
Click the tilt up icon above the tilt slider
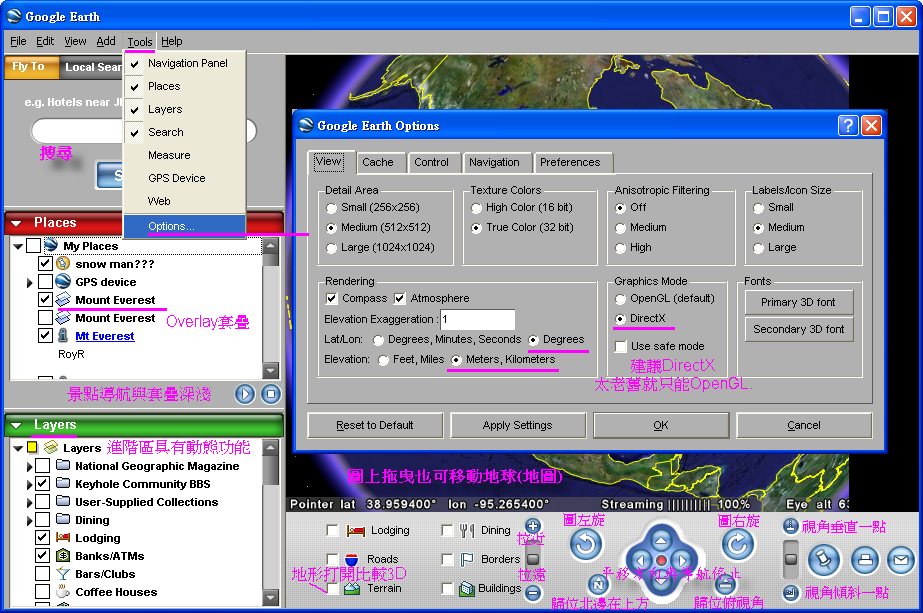pos(791,525)
